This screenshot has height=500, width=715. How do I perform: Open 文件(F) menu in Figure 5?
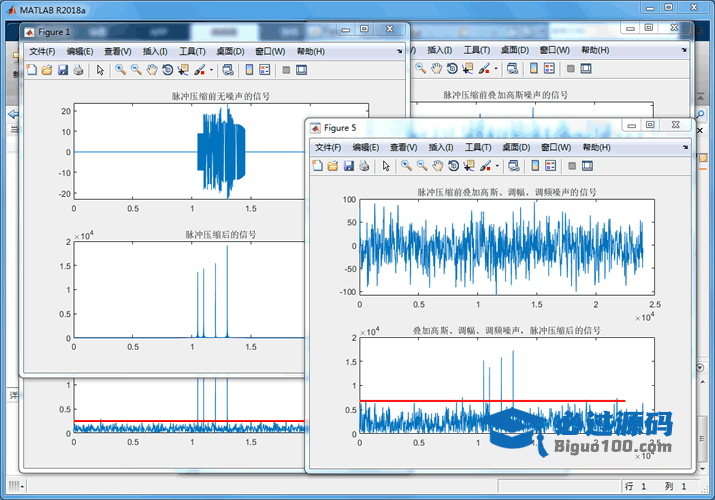(x=328, y=148)
